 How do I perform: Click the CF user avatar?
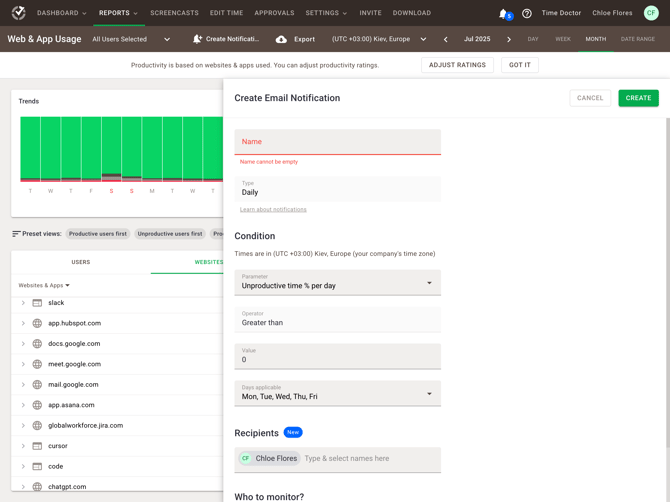[651, 13]
